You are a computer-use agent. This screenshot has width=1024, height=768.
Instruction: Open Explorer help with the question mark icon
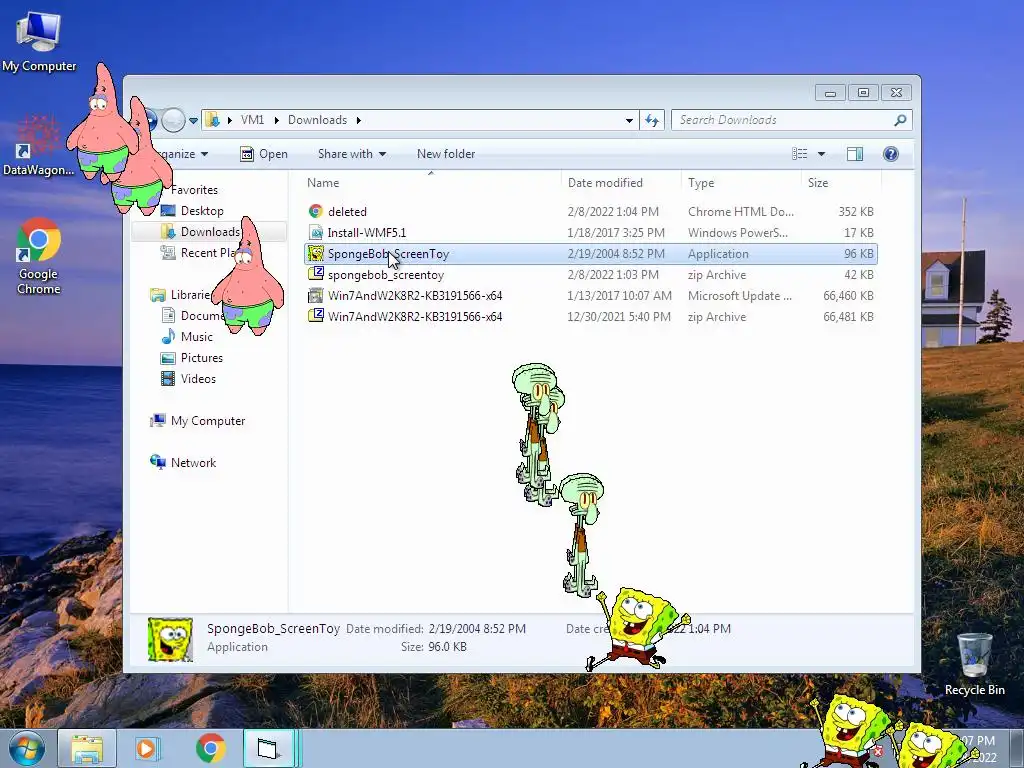click(891, 154)
